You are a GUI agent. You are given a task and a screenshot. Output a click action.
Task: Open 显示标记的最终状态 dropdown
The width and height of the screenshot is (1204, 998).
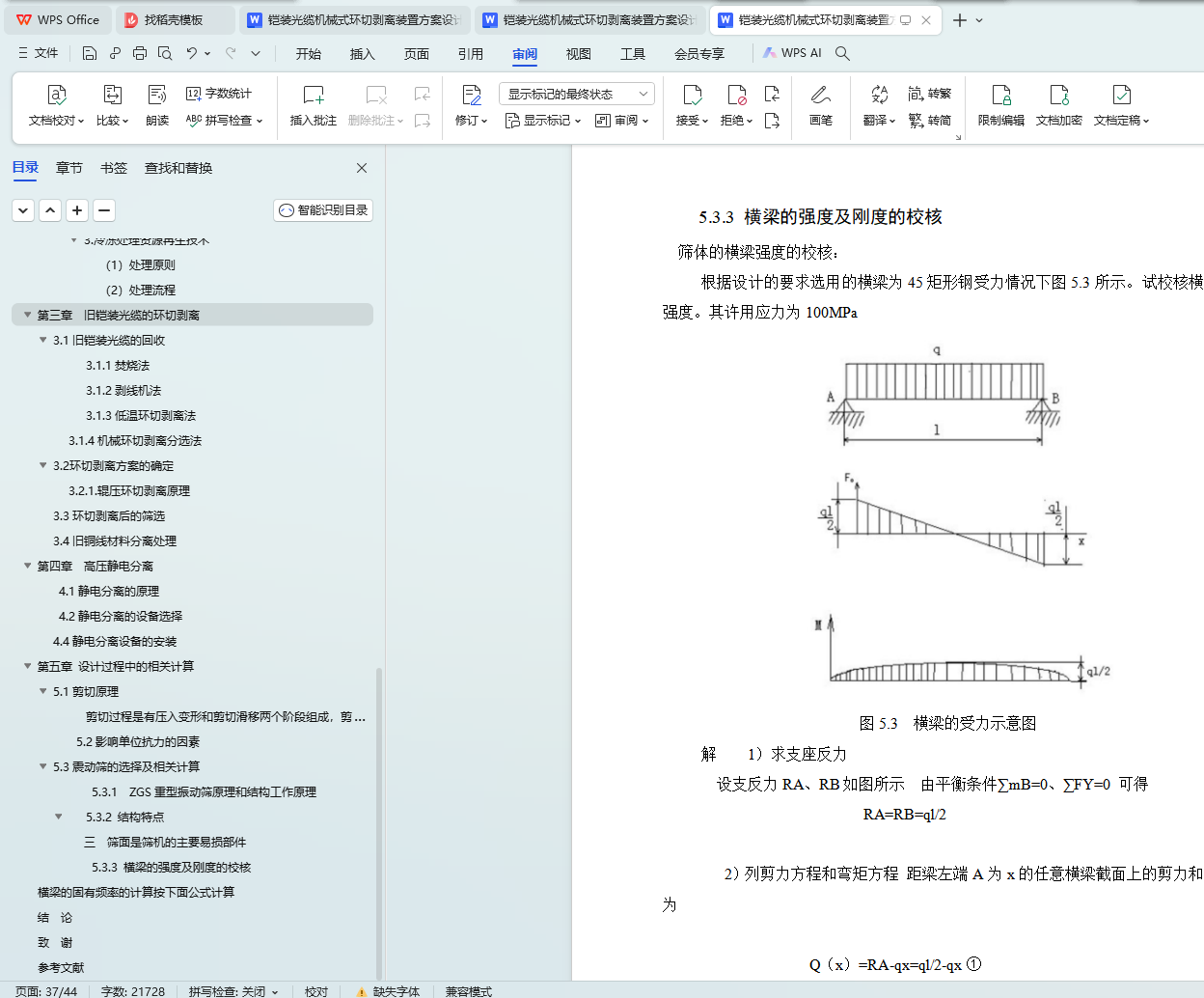pos(577,94)
